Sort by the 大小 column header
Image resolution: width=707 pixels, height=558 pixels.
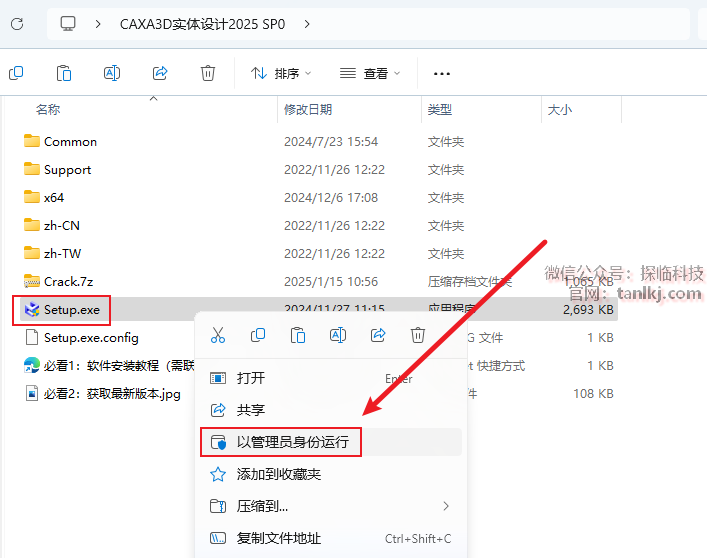[560, 110]
